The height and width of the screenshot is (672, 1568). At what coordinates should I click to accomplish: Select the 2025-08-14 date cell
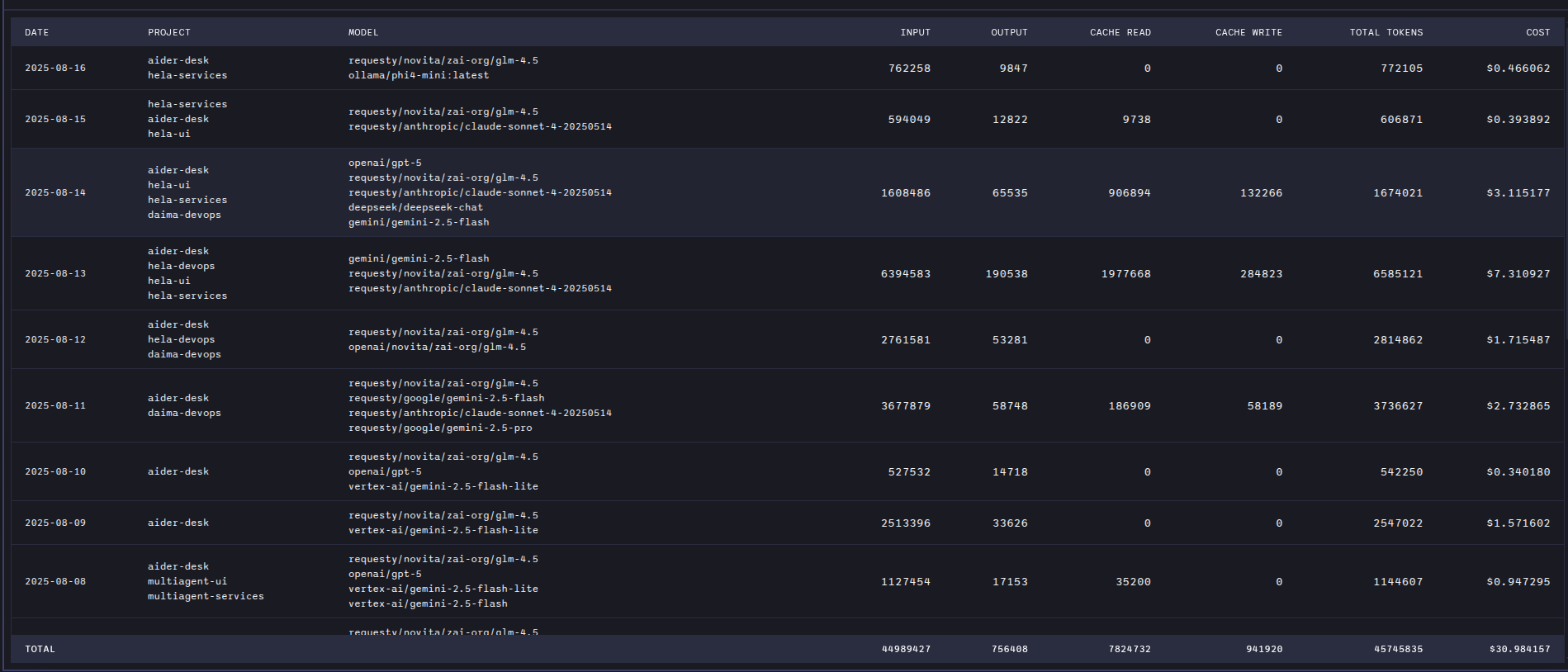click(55, 192)
